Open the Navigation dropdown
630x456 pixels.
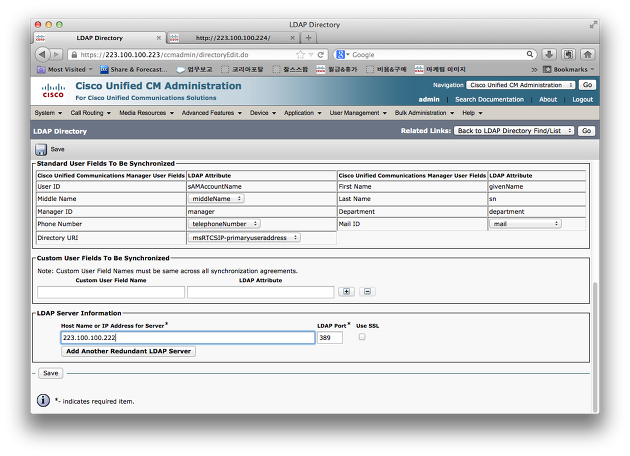pyautogui.click(x=521, y=85)
